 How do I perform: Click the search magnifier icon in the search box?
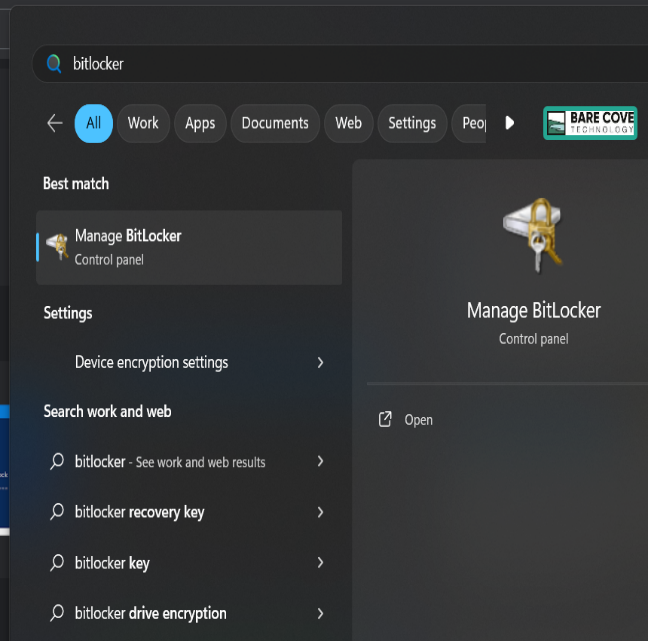click(54, 64)
